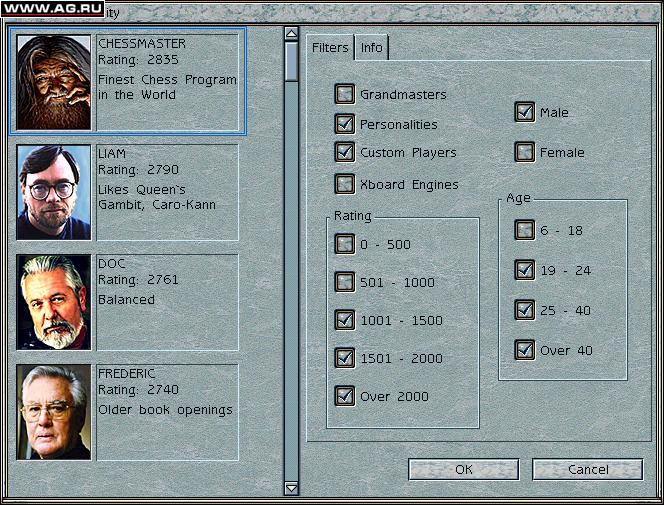This screenshot has height=505, width=664.
Task: Uncheck the Male filter
Action: (x=525, y=112)
